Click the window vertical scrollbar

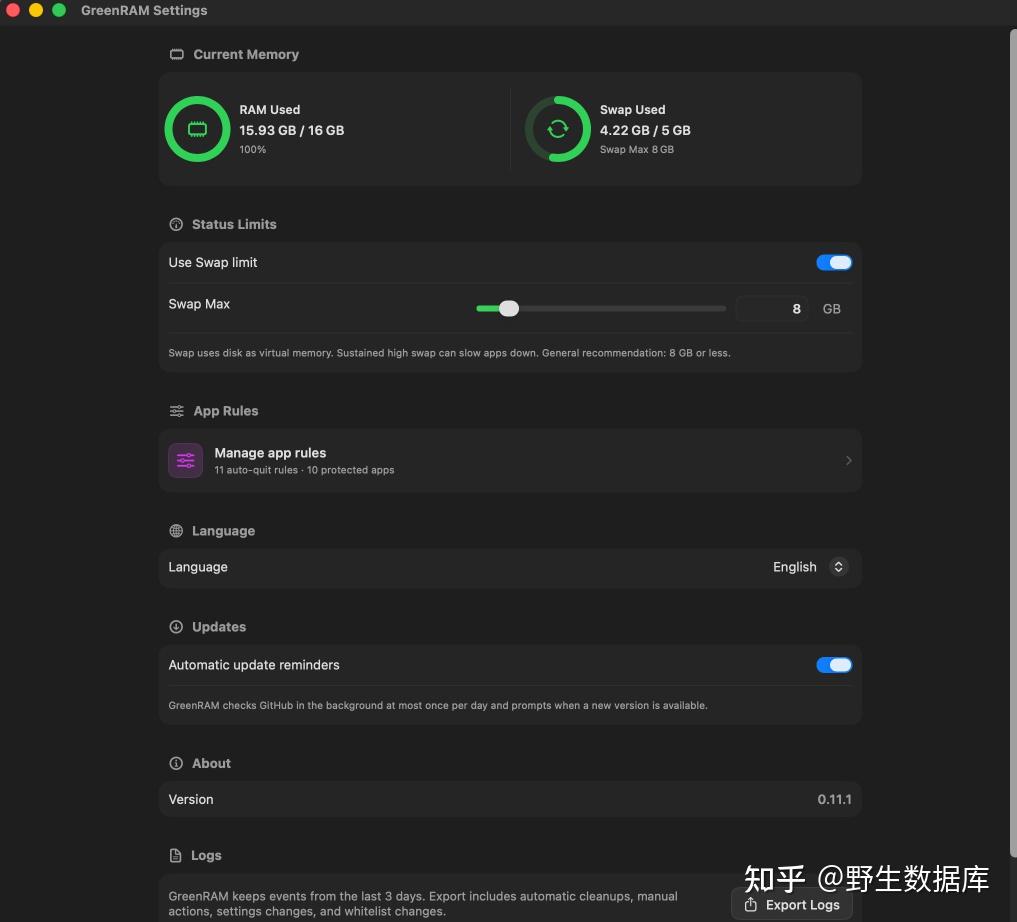[1012, 443]
